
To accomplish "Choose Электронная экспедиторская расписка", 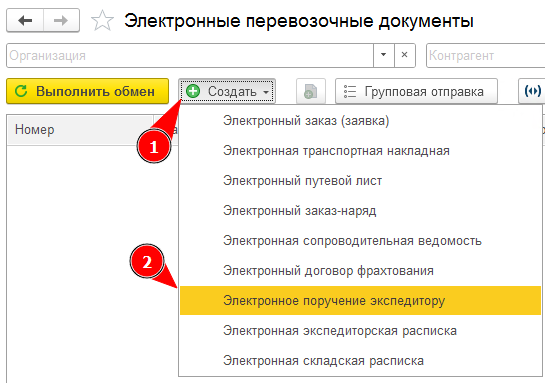I will [x=360, y=331].
